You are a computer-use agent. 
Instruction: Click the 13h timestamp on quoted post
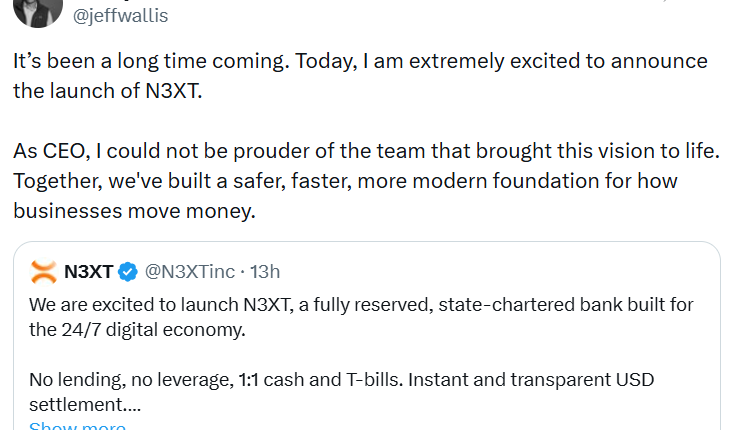(x=264, y=271)
